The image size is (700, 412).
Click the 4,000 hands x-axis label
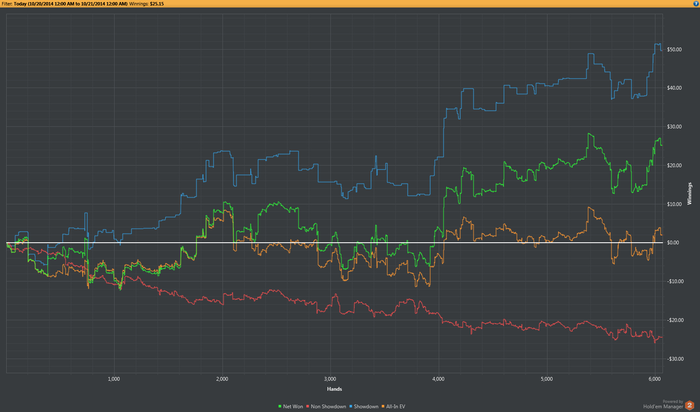click(x=438, y=379)
